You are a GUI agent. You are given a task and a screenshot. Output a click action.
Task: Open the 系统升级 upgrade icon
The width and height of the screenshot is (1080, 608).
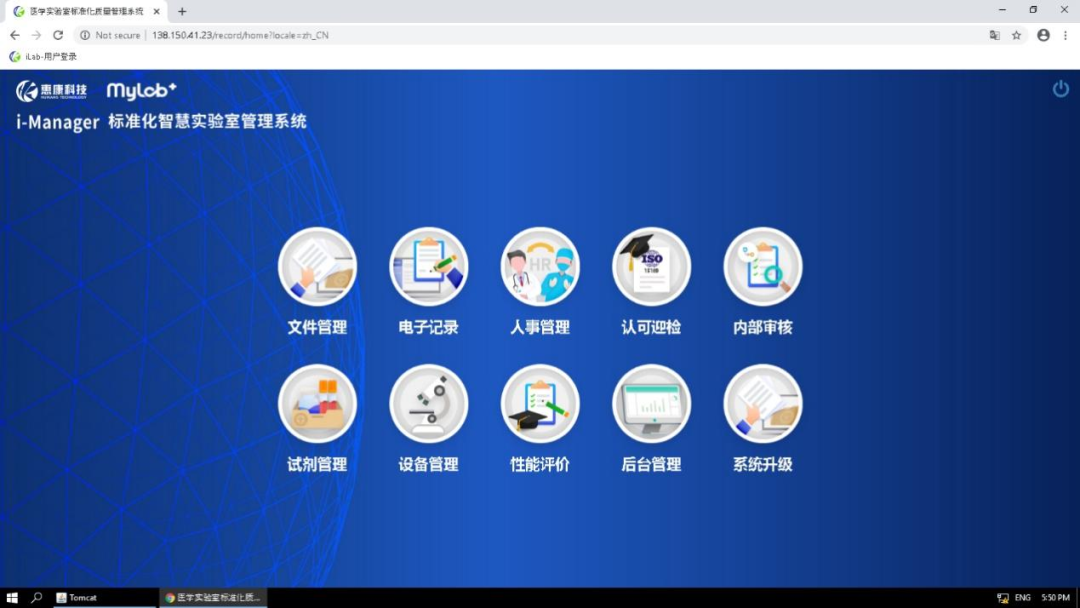click(763, 403)
